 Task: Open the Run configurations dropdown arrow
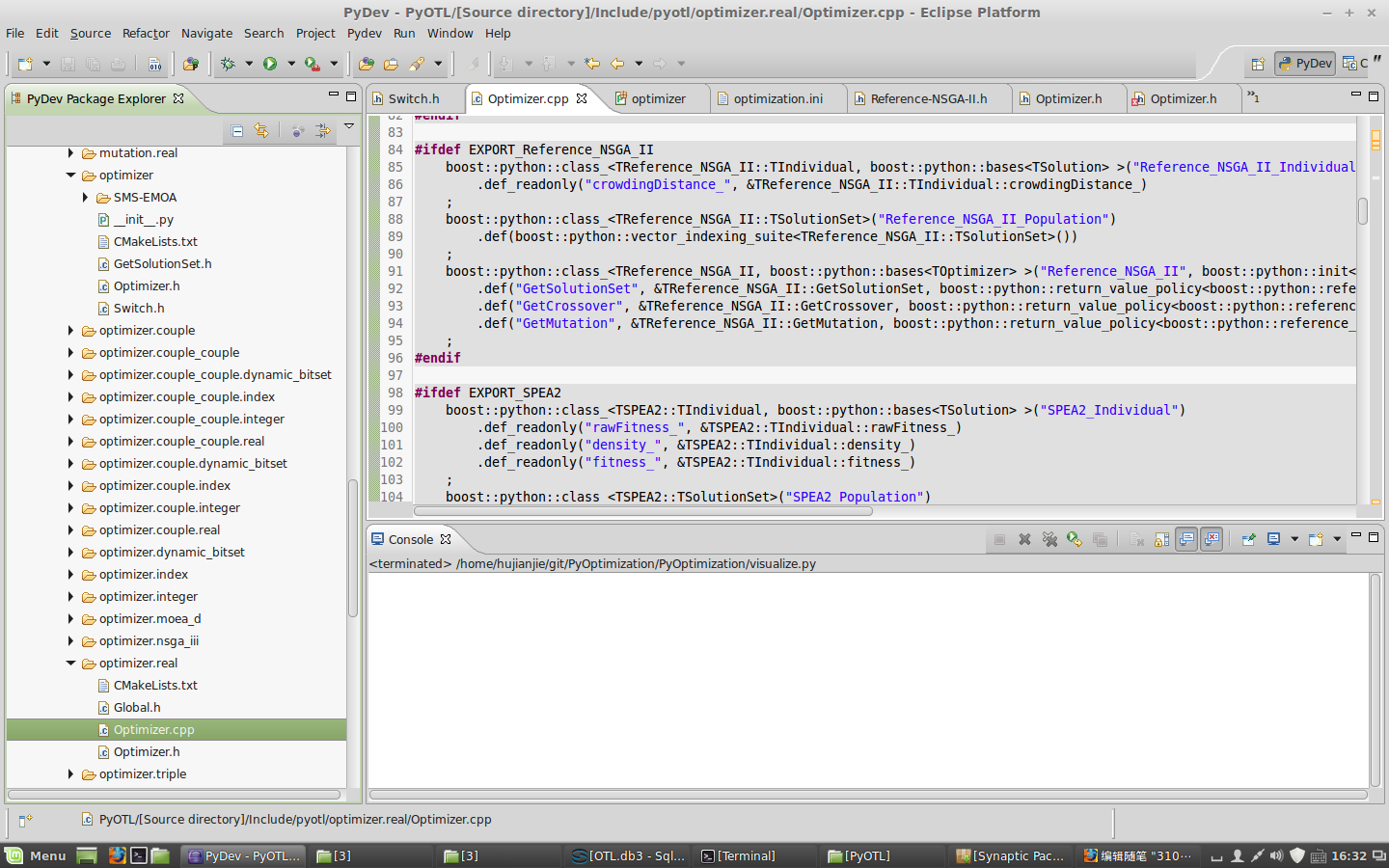[291, 64]
